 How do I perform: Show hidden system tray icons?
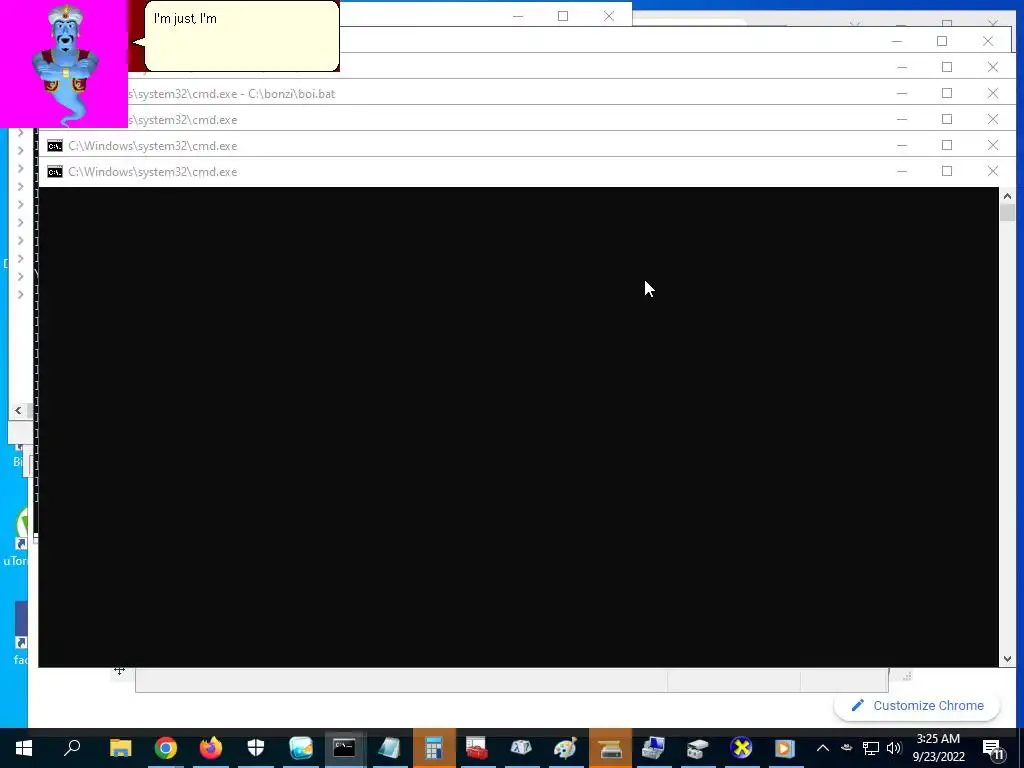coord(823,748)
